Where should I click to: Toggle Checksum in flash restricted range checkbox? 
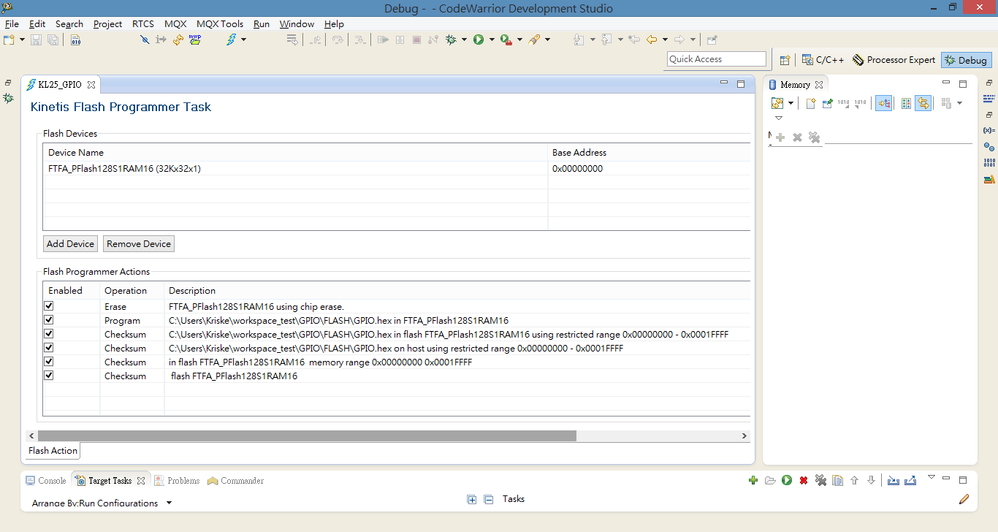click(x=49, y=334)
